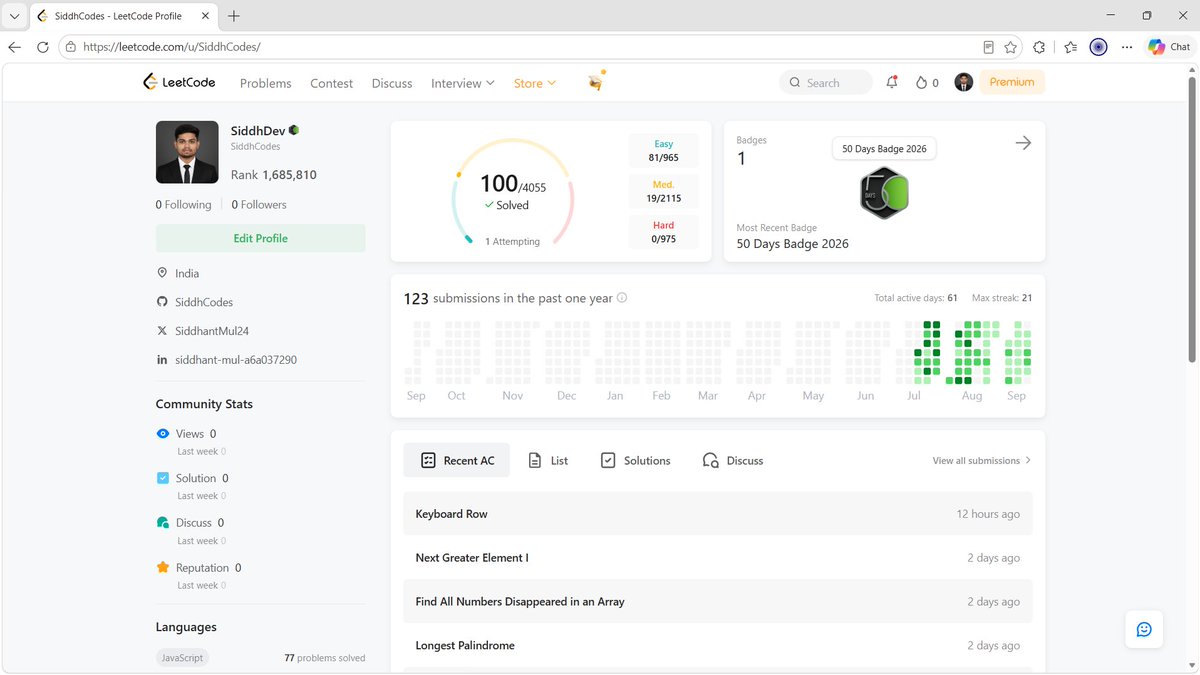Click the Solution checkmark icon

tap(163, 478)
